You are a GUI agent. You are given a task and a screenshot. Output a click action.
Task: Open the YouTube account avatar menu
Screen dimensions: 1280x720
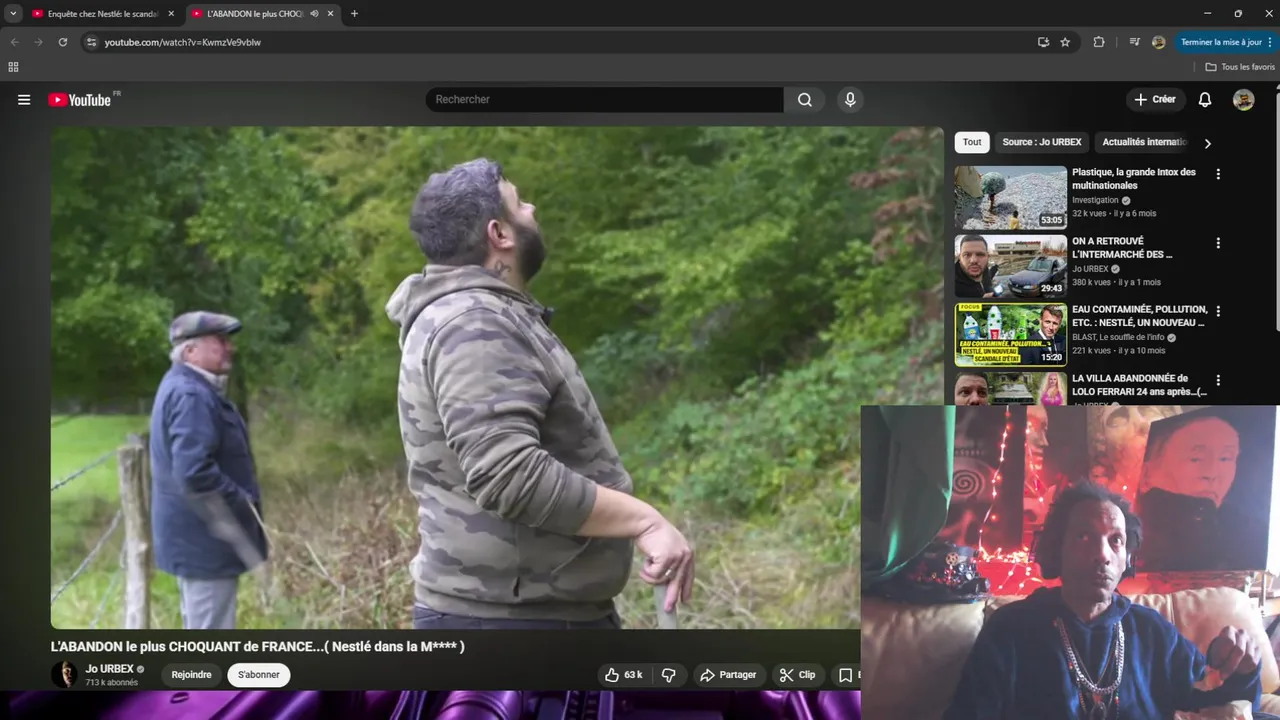point(1243,100)
